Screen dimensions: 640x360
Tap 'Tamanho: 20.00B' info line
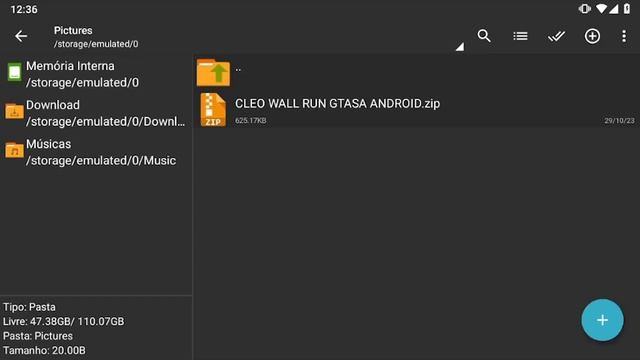44,350
